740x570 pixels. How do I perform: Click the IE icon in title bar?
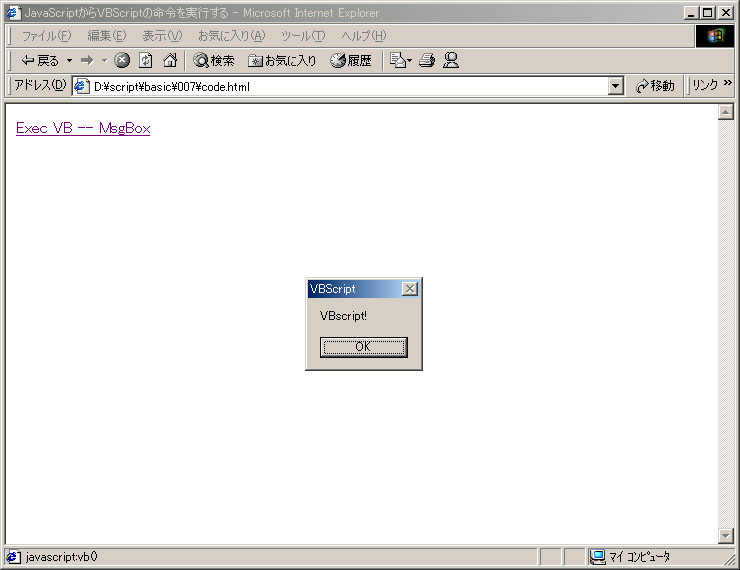[x=13, y=13]
